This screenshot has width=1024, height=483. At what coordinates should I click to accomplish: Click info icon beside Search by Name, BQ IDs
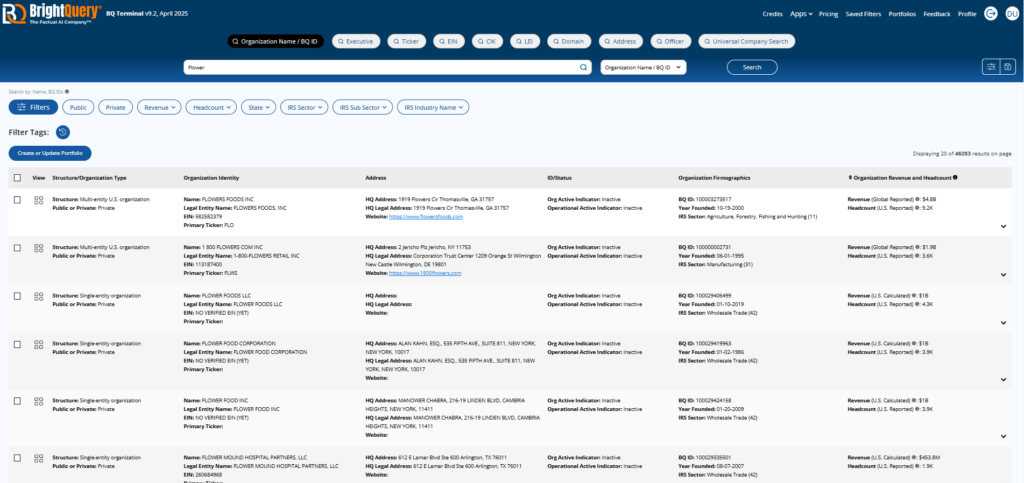67,92
